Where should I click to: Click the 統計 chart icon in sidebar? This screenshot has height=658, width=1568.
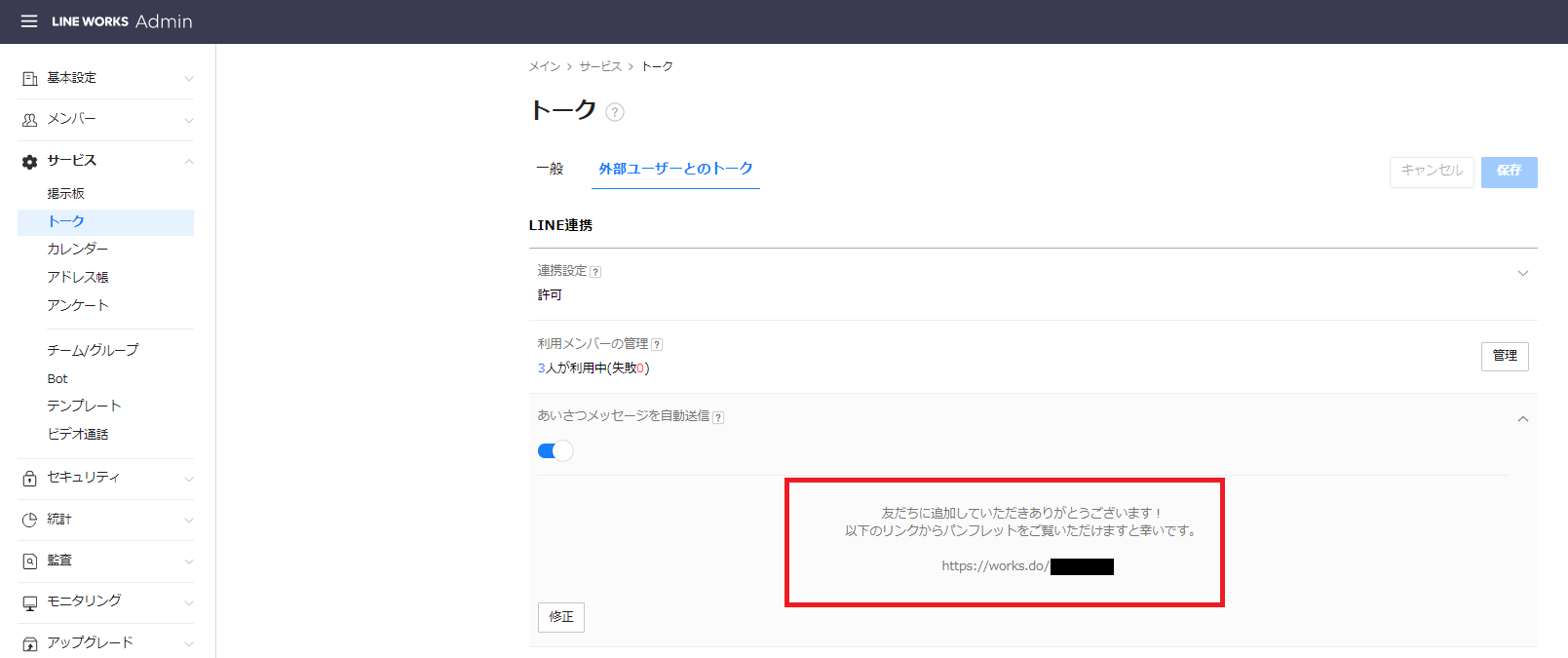coord(30,520)
